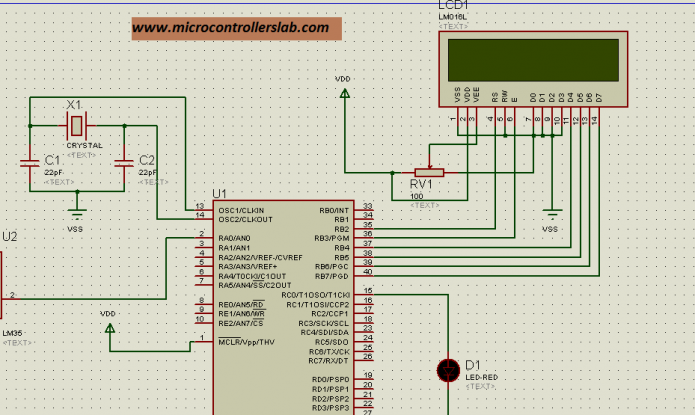Select the VDD power terminal near MCLR
Image resolution: width=695 pixels, height=415 pixels.
pos(110,328)
